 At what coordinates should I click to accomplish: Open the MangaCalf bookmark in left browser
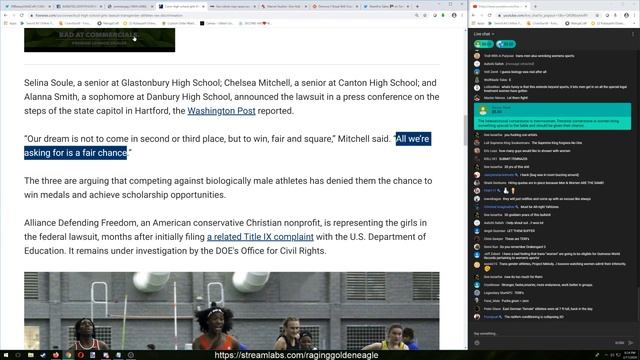[108, 23]
